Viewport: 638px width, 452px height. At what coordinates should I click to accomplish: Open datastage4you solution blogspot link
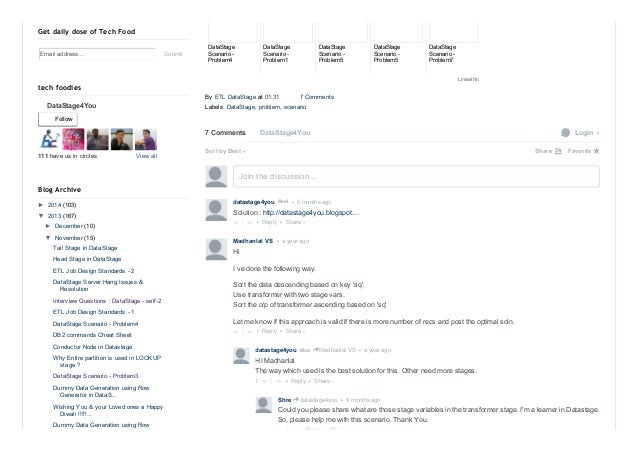pos(311,212)
